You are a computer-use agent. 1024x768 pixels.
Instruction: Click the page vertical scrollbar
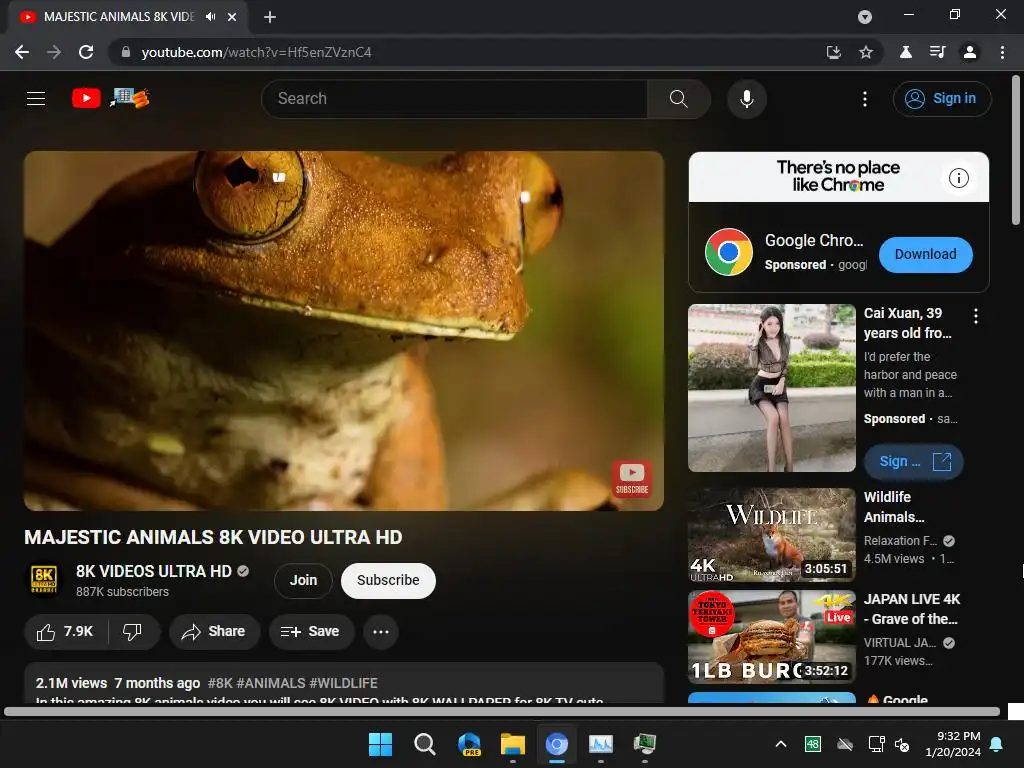[x=1016, y=151]
